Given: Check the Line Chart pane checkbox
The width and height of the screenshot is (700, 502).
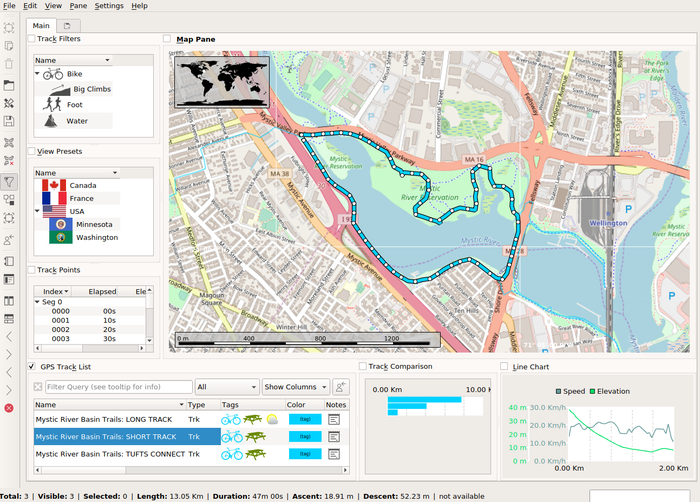Looking at the screenshot, I should click(504, 367).
